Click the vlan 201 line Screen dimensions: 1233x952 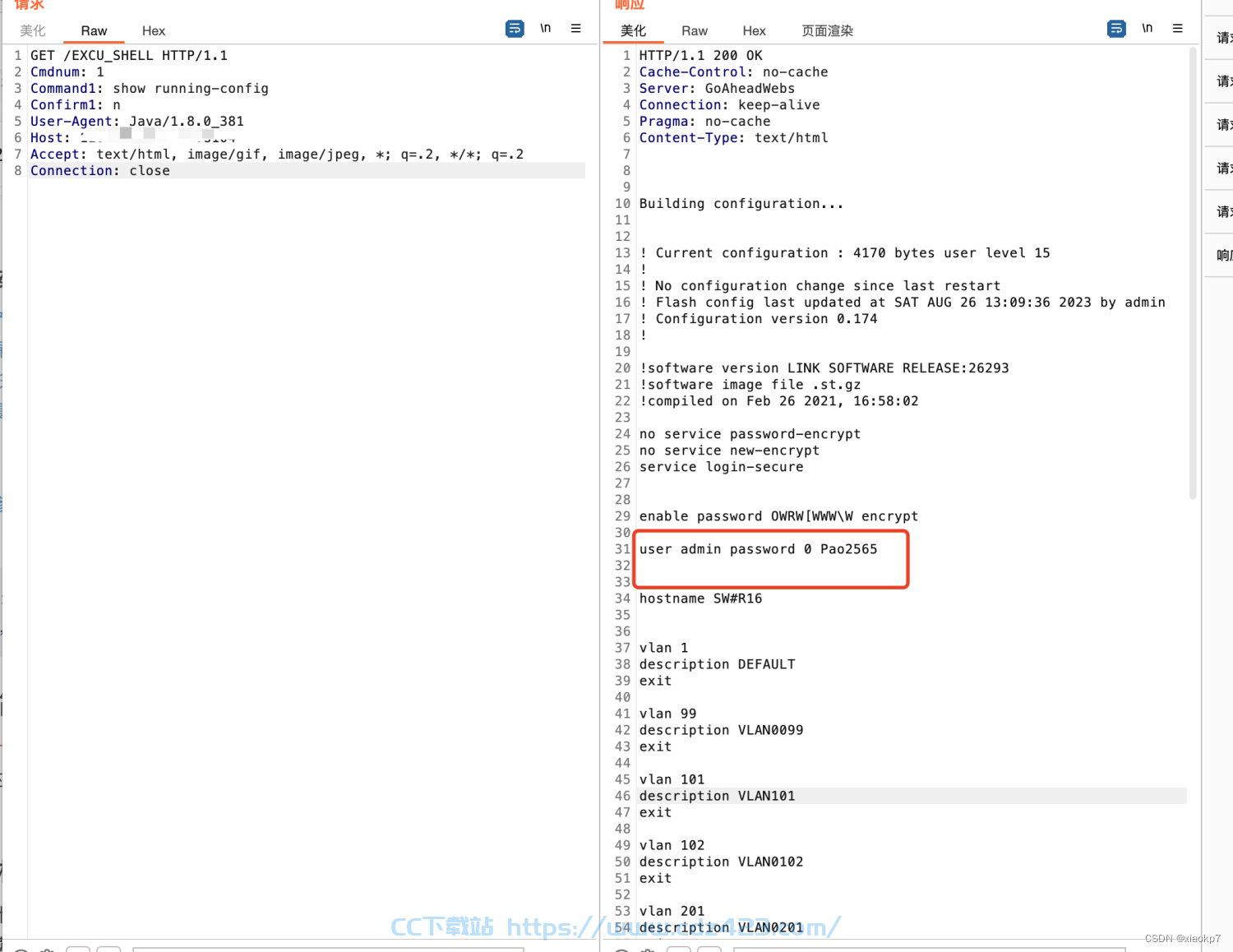(672, 911)
